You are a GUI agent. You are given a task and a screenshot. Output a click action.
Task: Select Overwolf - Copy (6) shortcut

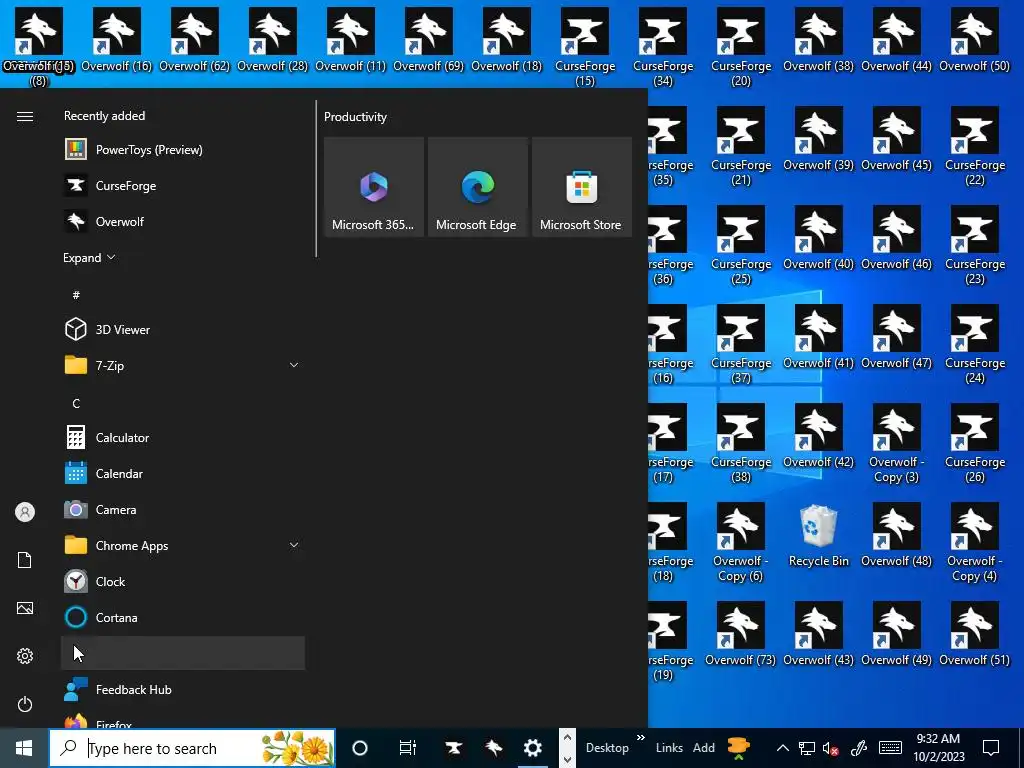[x=741, y=543]
